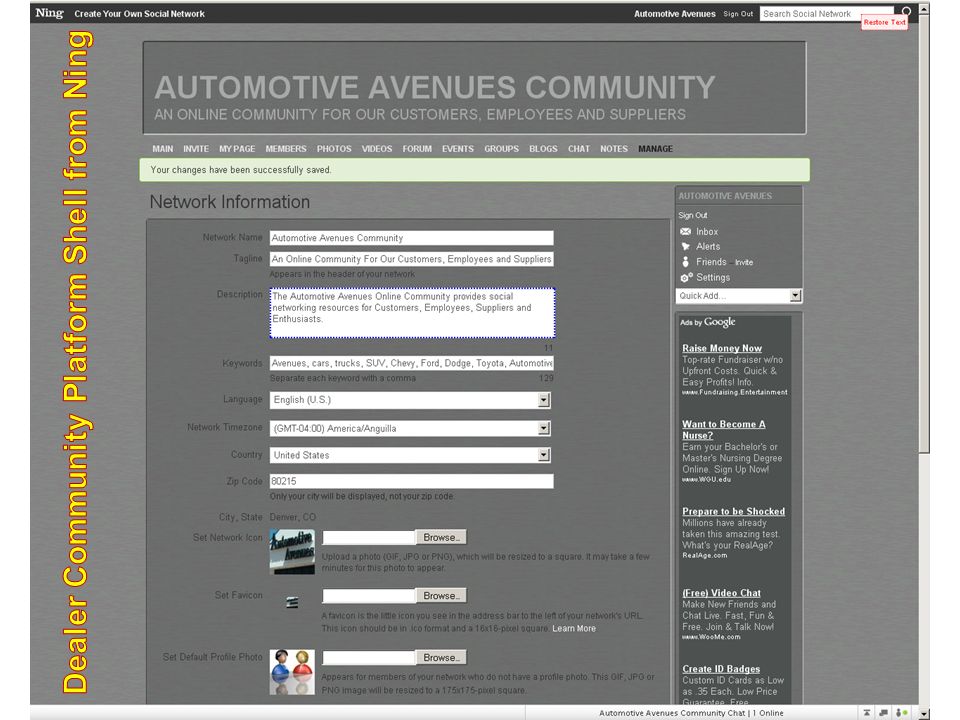Click the 'Denver, CO' city text
This screenshot has width=960, height=720.
pos(293,517)
